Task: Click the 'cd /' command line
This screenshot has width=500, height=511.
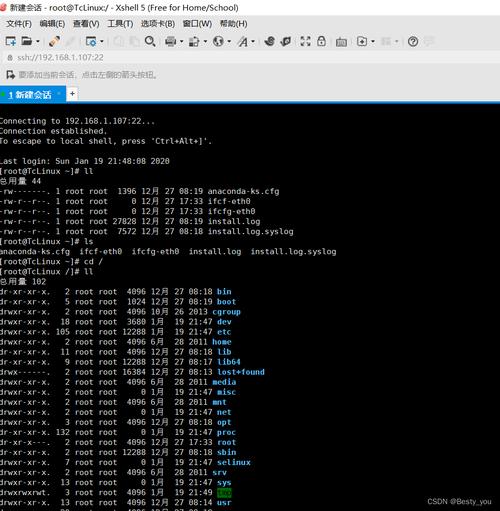Action: pyautogui.click(x=51, y=262)
